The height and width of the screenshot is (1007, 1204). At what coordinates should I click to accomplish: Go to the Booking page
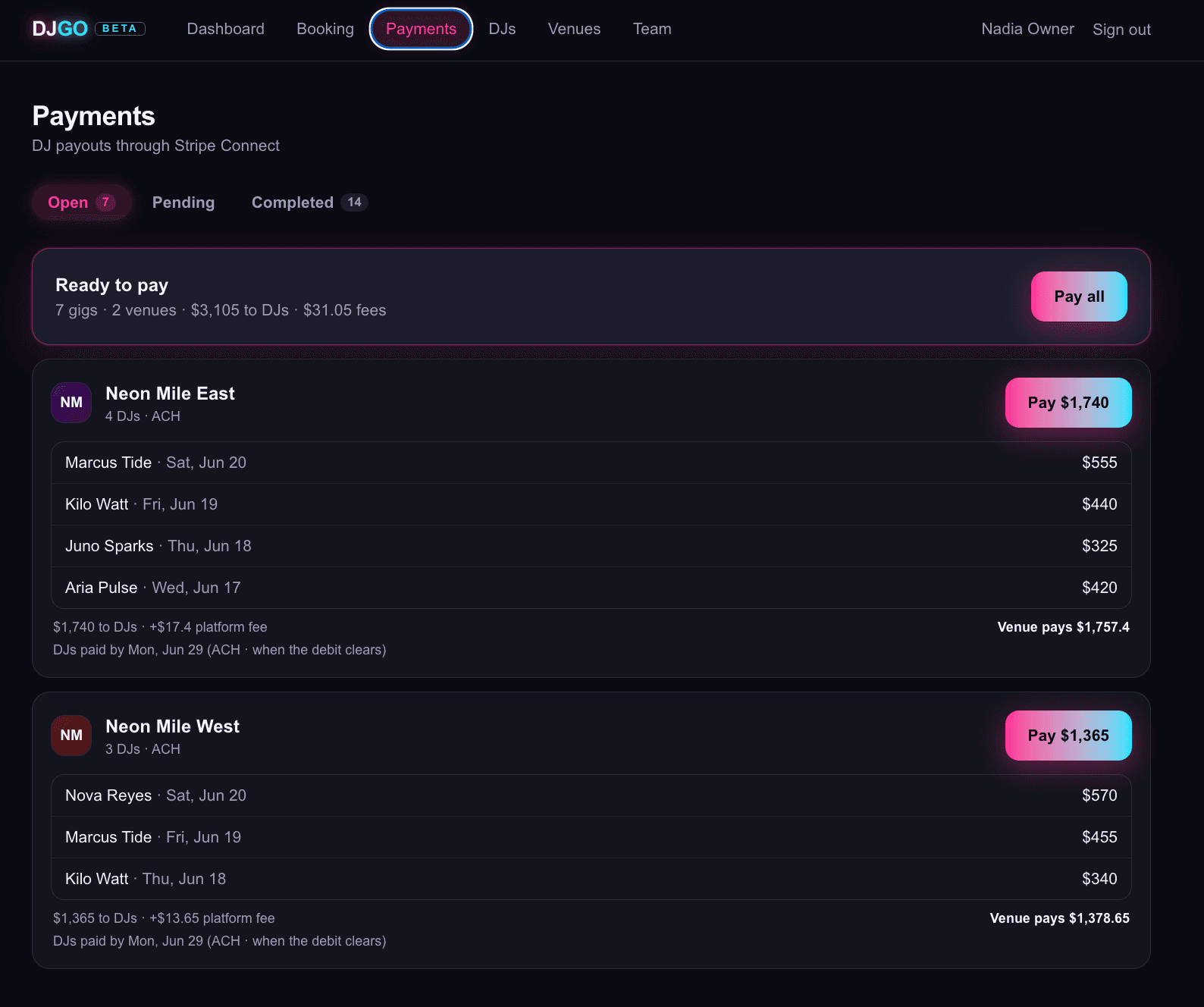click(325, 29)
